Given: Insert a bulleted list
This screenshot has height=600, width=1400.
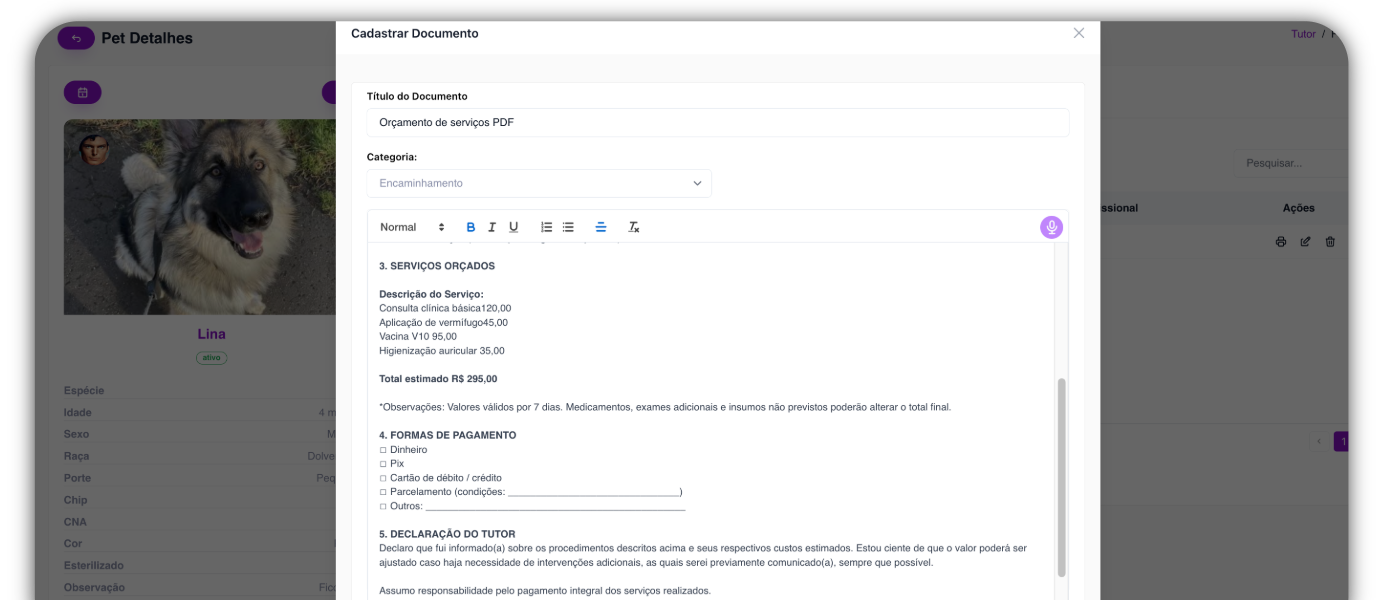Looking at the screenshot, I should (568, 227).
